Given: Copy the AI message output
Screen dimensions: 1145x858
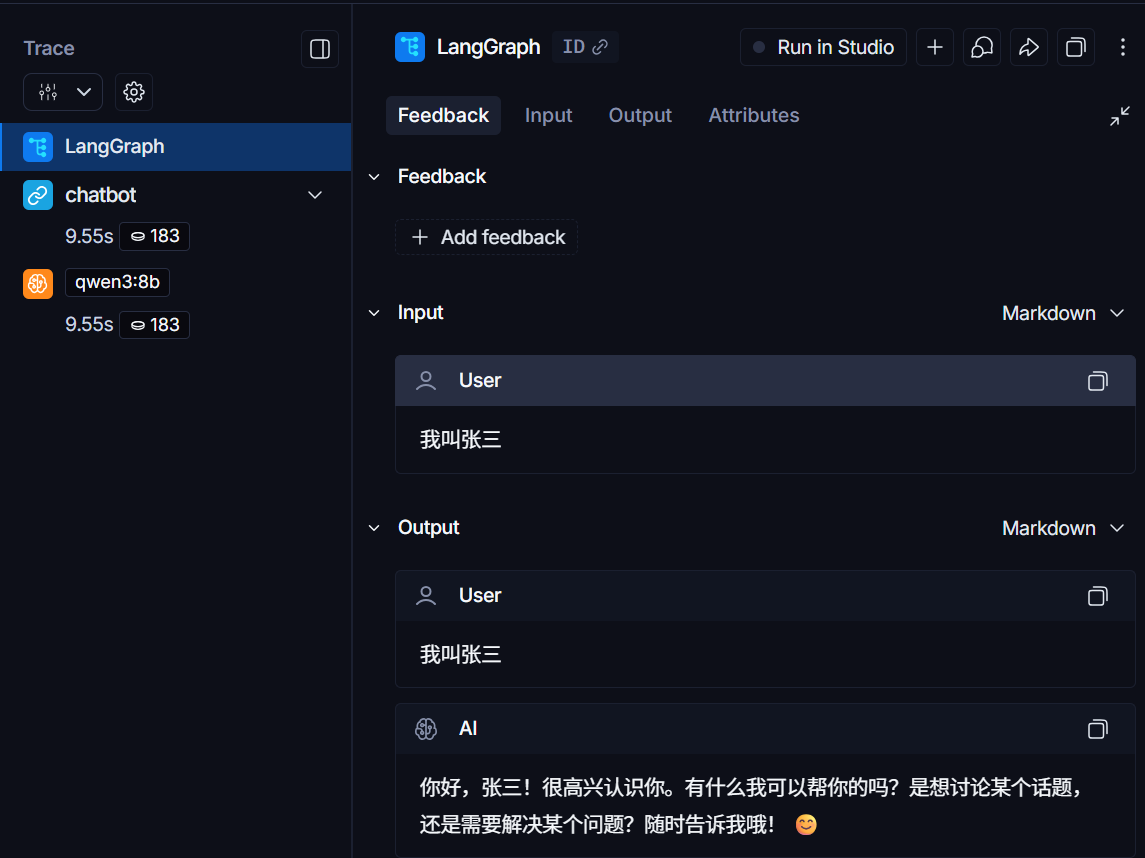Looking at the screenshot, I should (1097, 729).
